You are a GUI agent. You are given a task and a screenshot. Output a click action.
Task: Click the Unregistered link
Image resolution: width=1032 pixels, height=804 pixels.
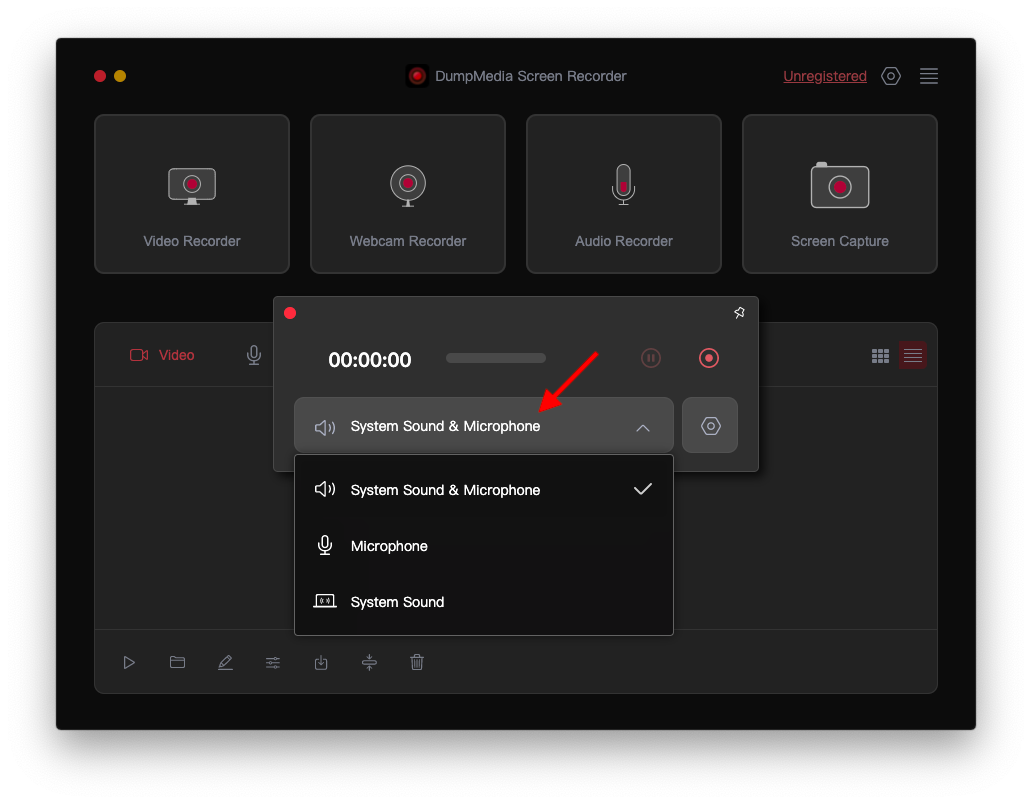(x=825, y=76)
